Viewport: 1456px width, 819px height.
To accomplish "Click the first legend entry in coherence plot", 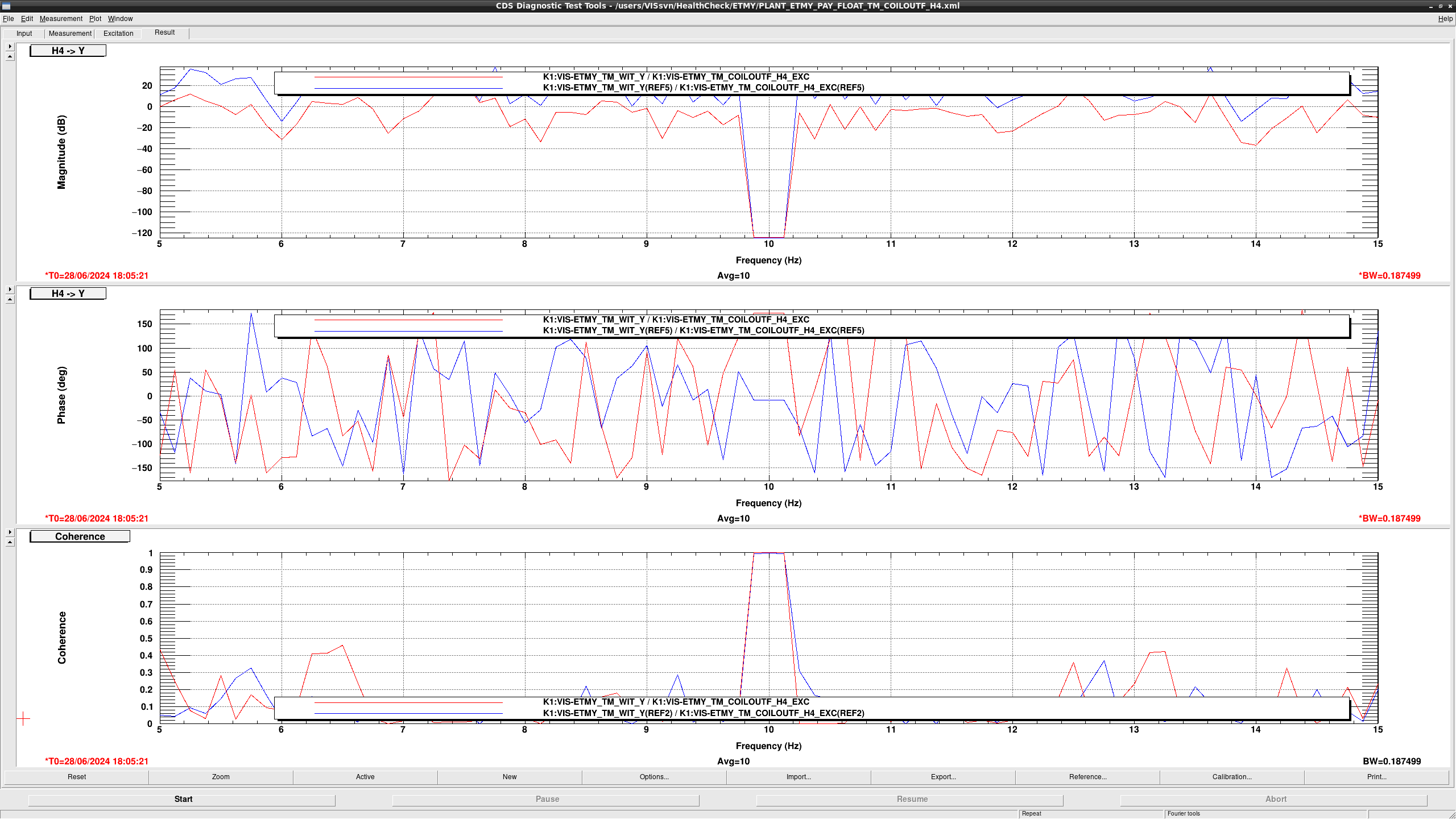I will click(676, 702).
